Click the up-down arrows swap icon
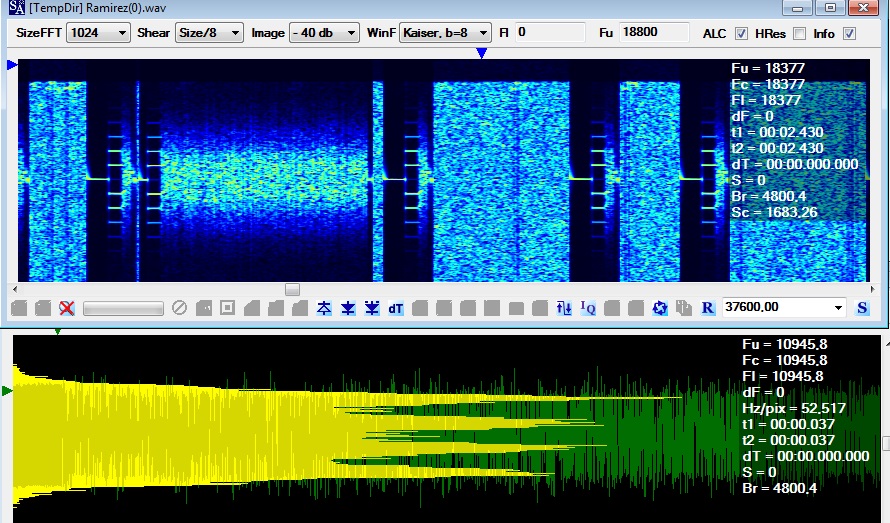The width and height of the screenshot is (890, 523). tap(564, 308)
